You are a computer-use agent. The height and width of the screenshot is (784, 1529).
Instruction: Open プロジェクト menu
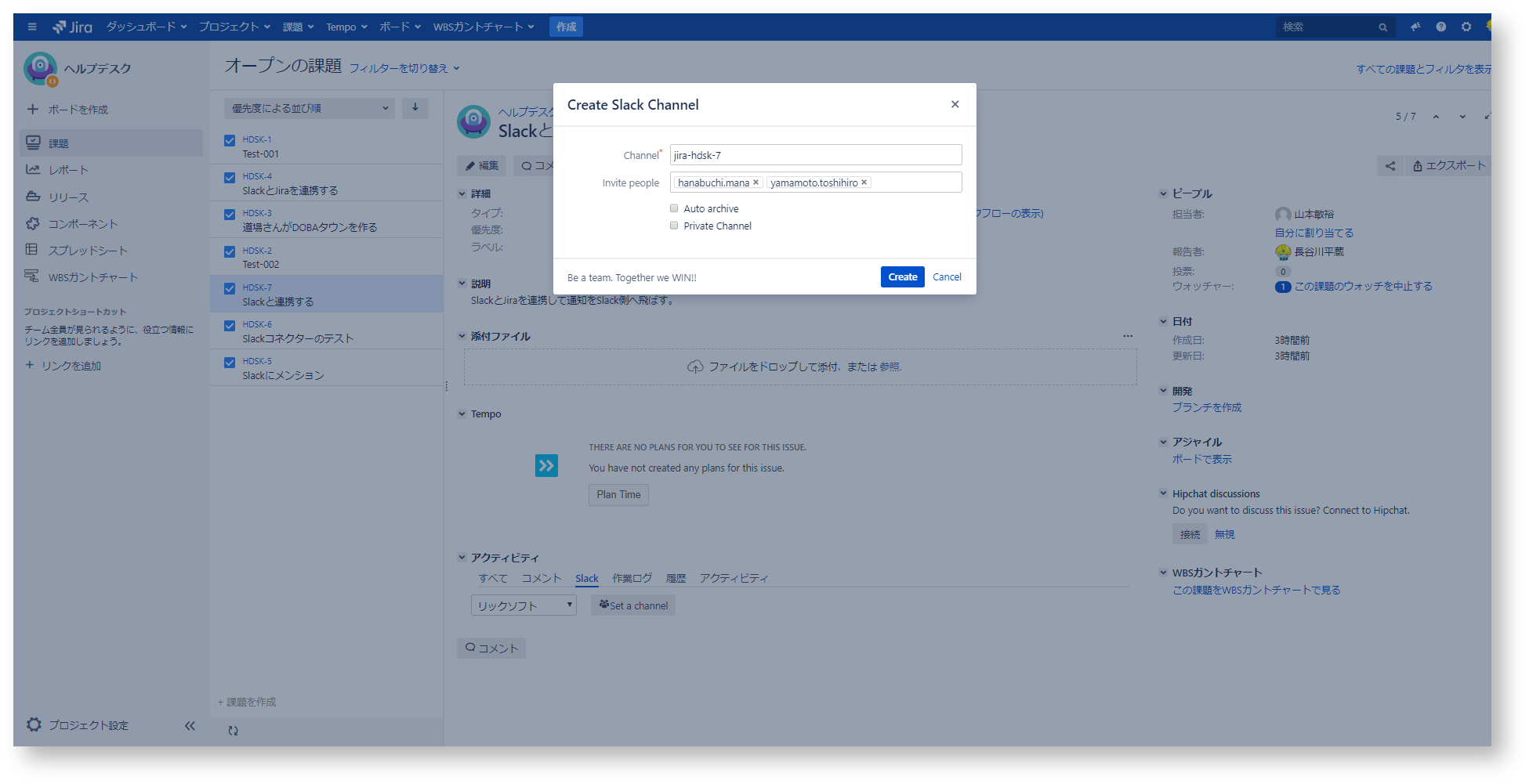click(x=234, y=27)
